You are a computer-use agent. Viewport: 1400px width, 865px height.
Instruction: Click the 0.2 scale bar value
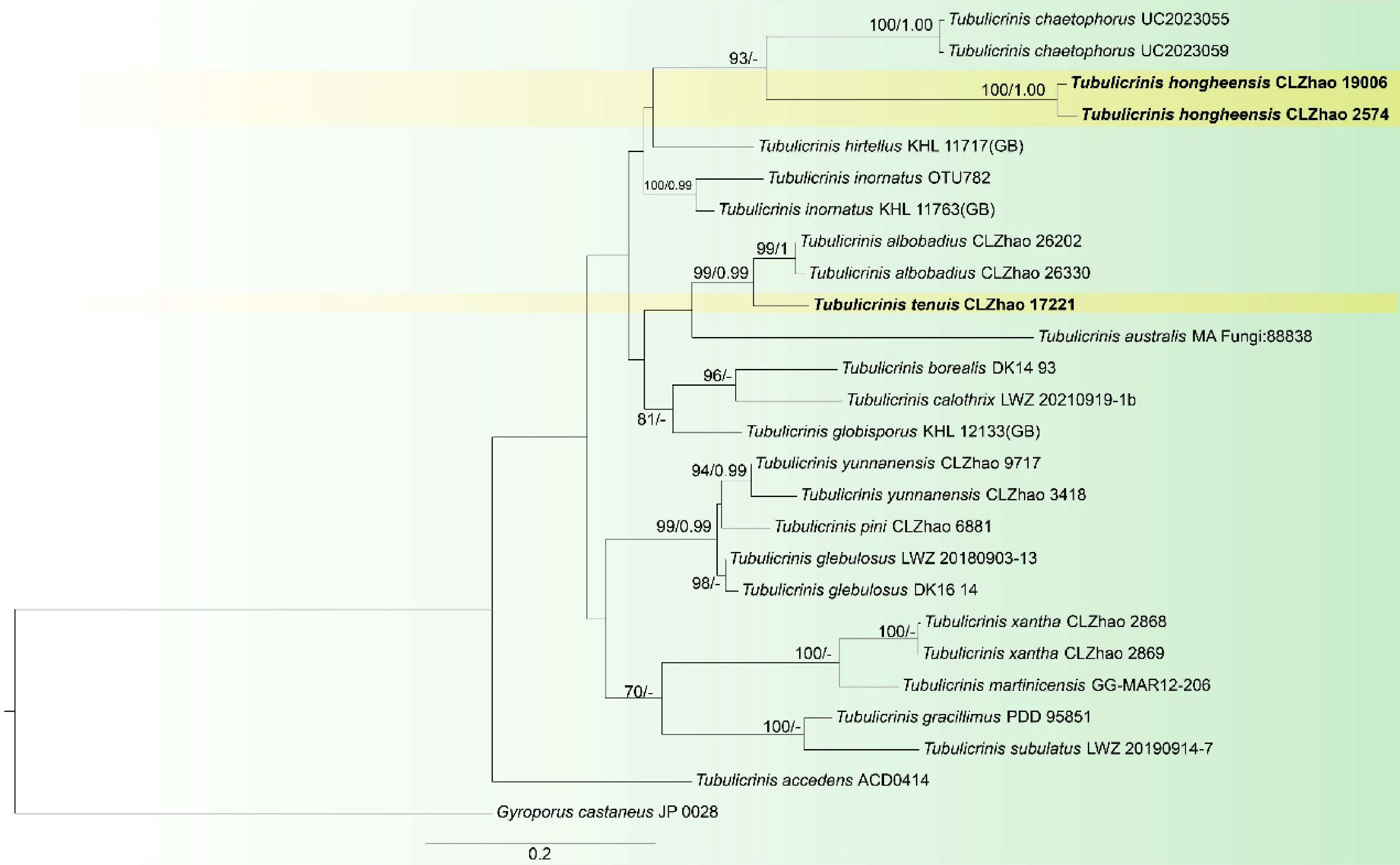click(x=540, y=854)
